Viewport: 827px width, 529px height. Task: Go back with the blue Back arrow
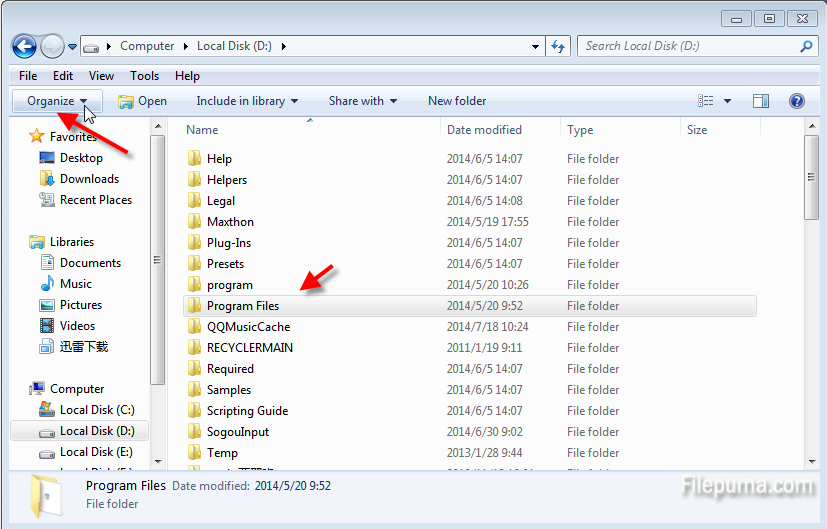[x=24, y=46]
